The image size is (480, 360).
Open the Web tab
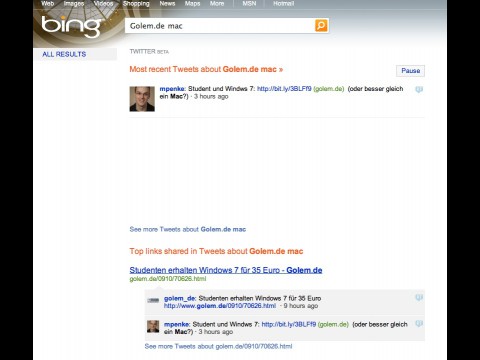(x=48, y=4)
